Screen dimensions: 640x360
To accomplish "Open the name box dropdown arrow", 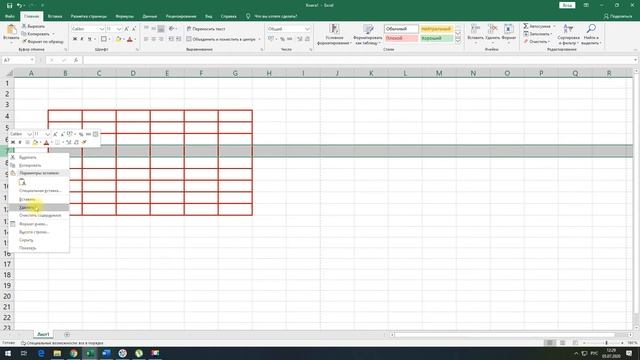I will point(32,60).
